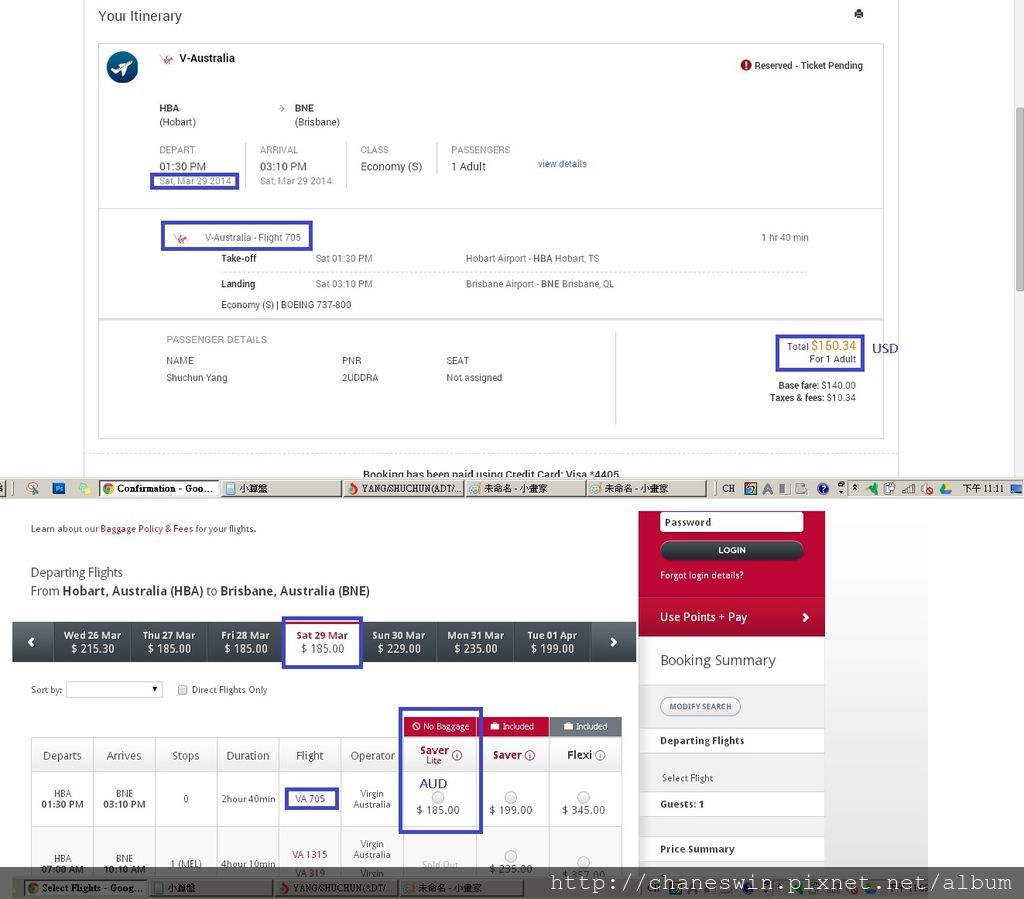The image size is (1024, 899).
Task: Open YANG/SHUCHUN taskbar window
Action: coord(404,488)
